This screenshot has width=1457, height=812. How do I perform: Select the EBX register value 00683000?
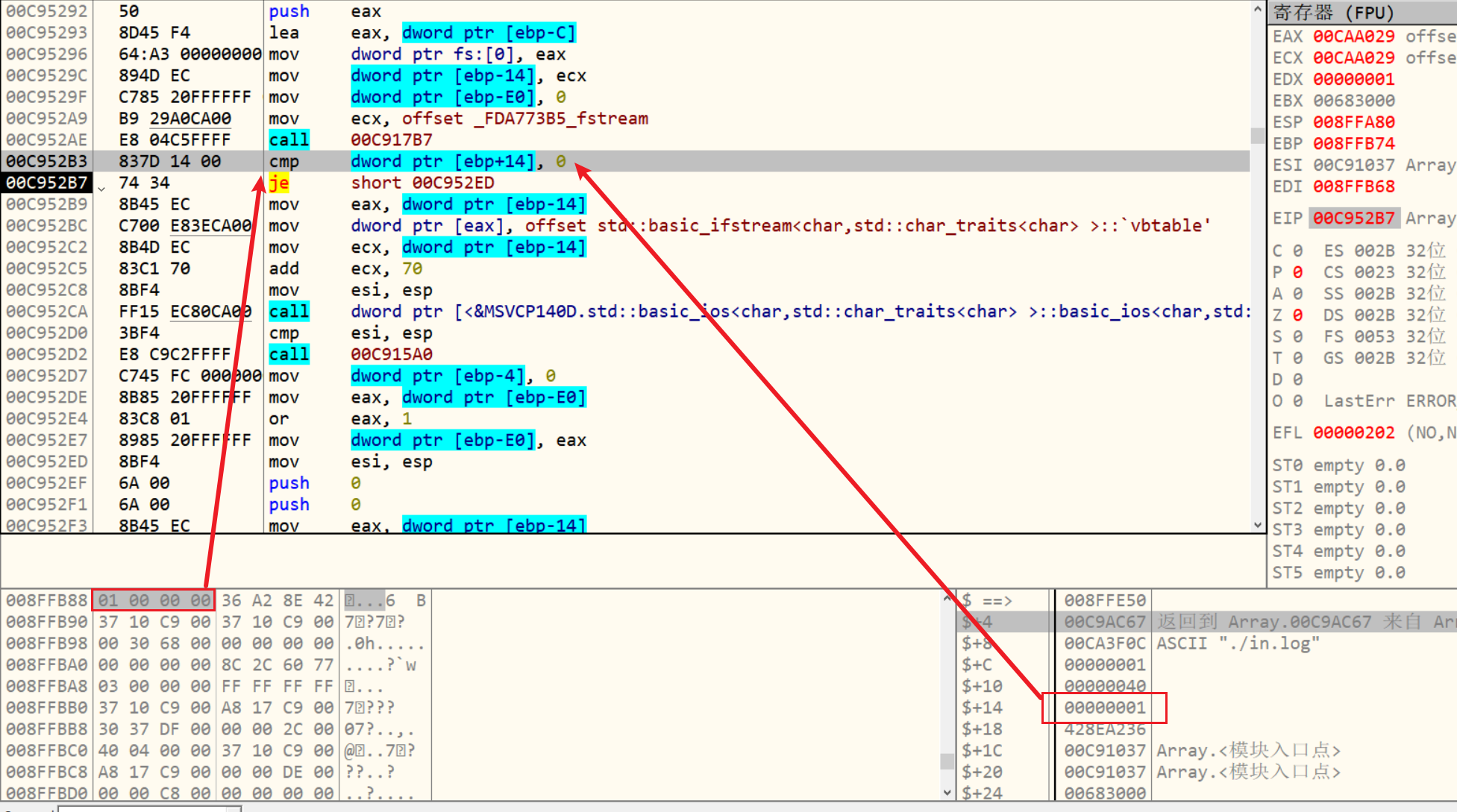pyautogui.click(x=1353, y=101)
